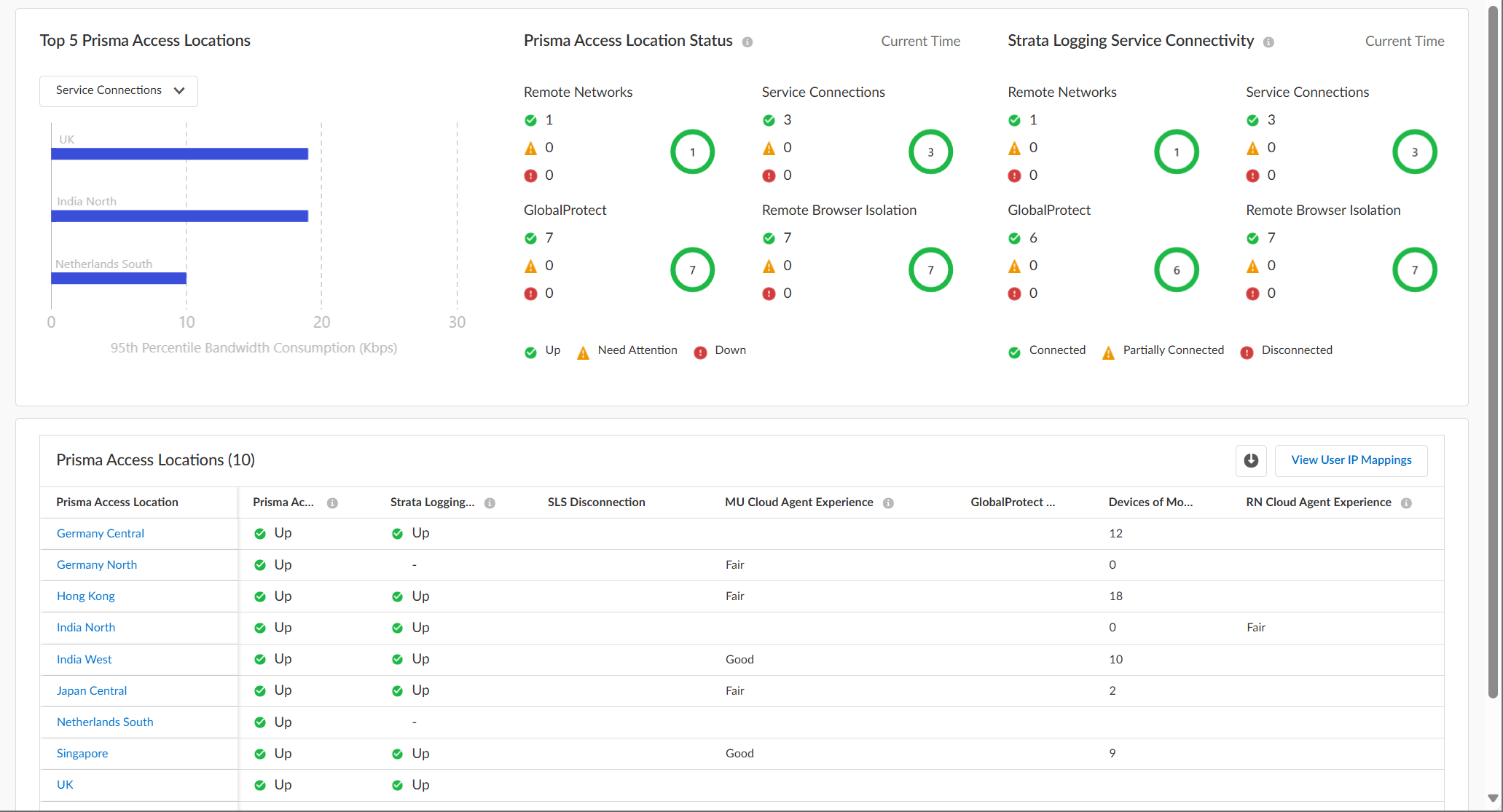Image resolution: width=1503 pixels, height=812 pixels.
Task: Click device count 9 in Singapore row
Action: (x=1112, y=753)
